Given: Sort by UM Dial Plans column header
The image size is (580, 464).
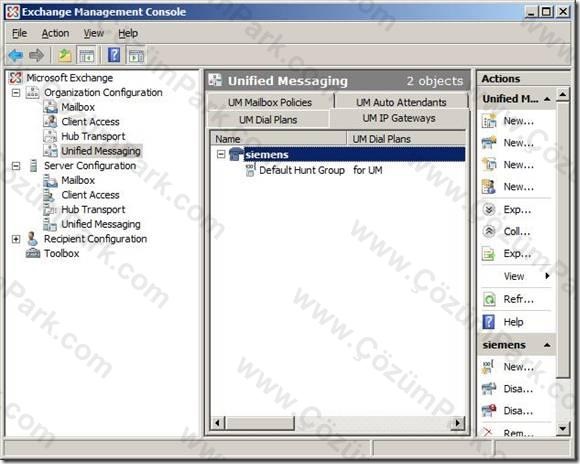Looking at the screenshot, I should click(406, 139).
